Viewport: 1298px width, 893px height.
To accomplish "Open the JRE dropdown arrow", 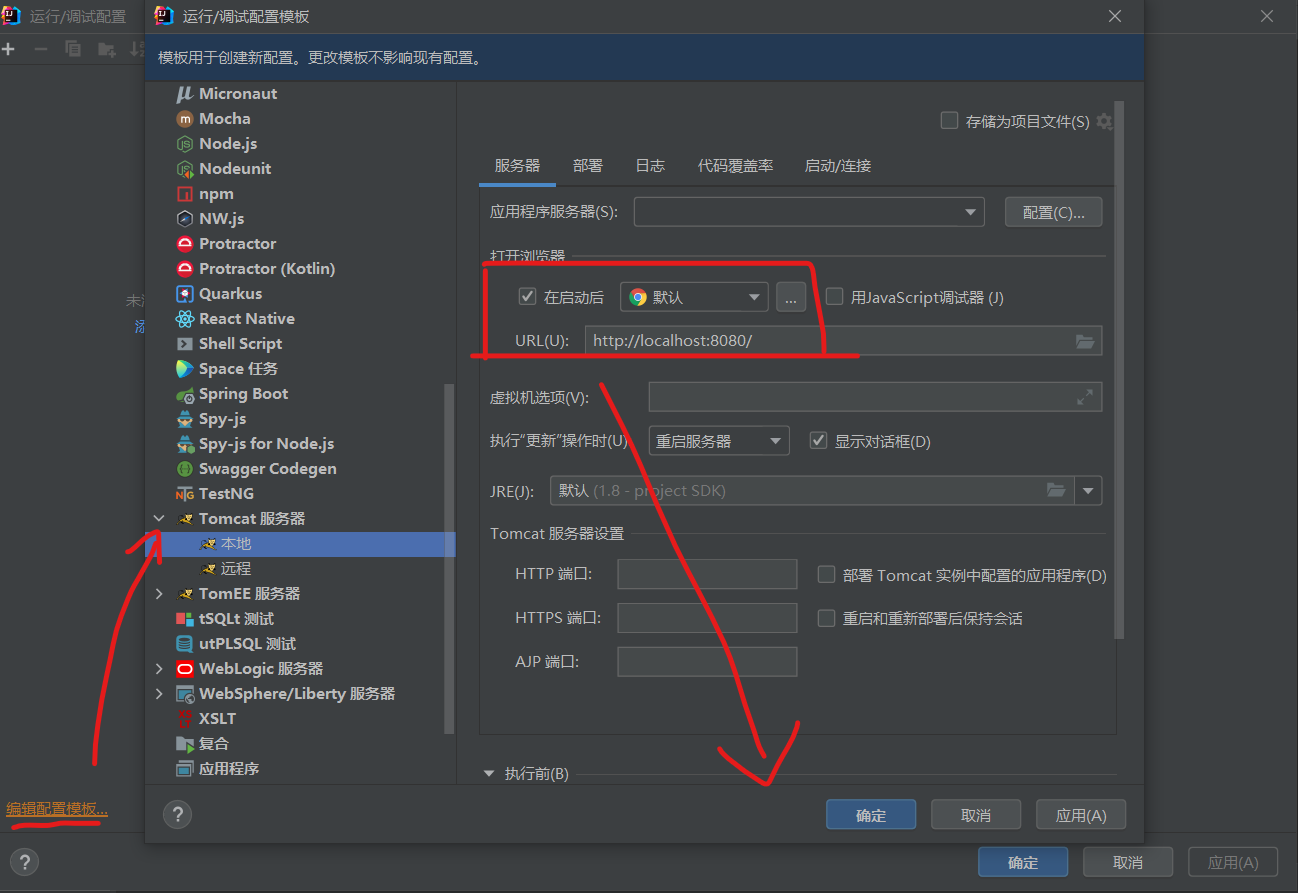I will tap(1088, 491).
